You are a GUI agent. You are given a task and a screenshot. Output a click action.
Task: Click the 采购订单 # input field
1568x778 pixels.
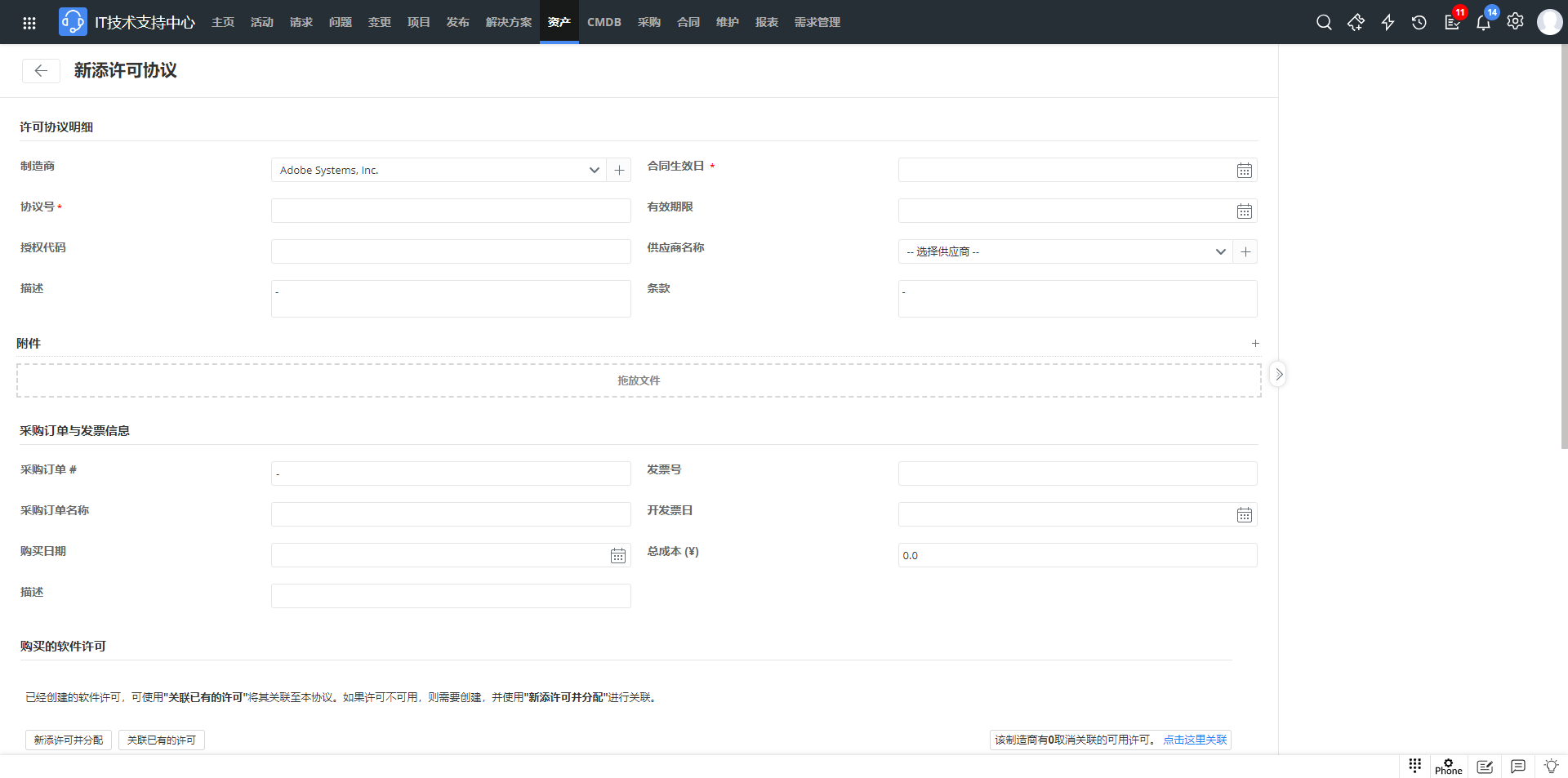[451, 473]
